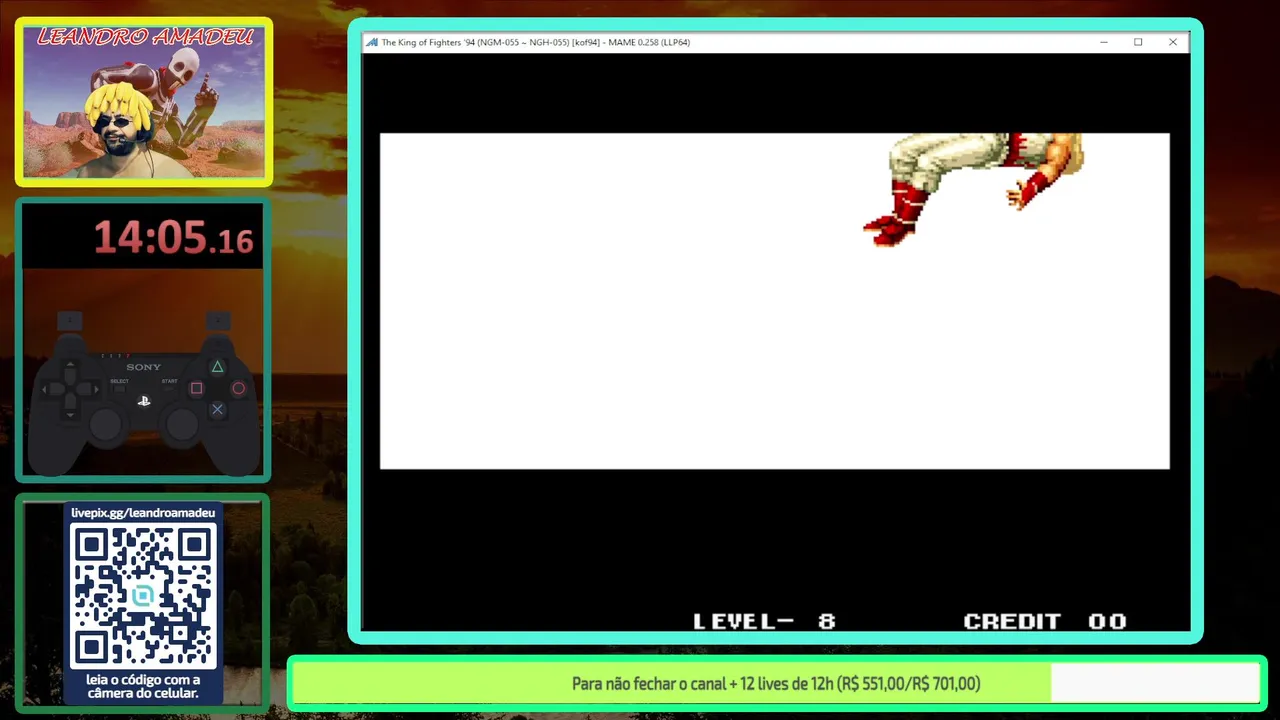Image resolution: width=1280 pixels, height=720 pixels.
Task: Click the cross button on controller overlay
Action: pos(217,409)
